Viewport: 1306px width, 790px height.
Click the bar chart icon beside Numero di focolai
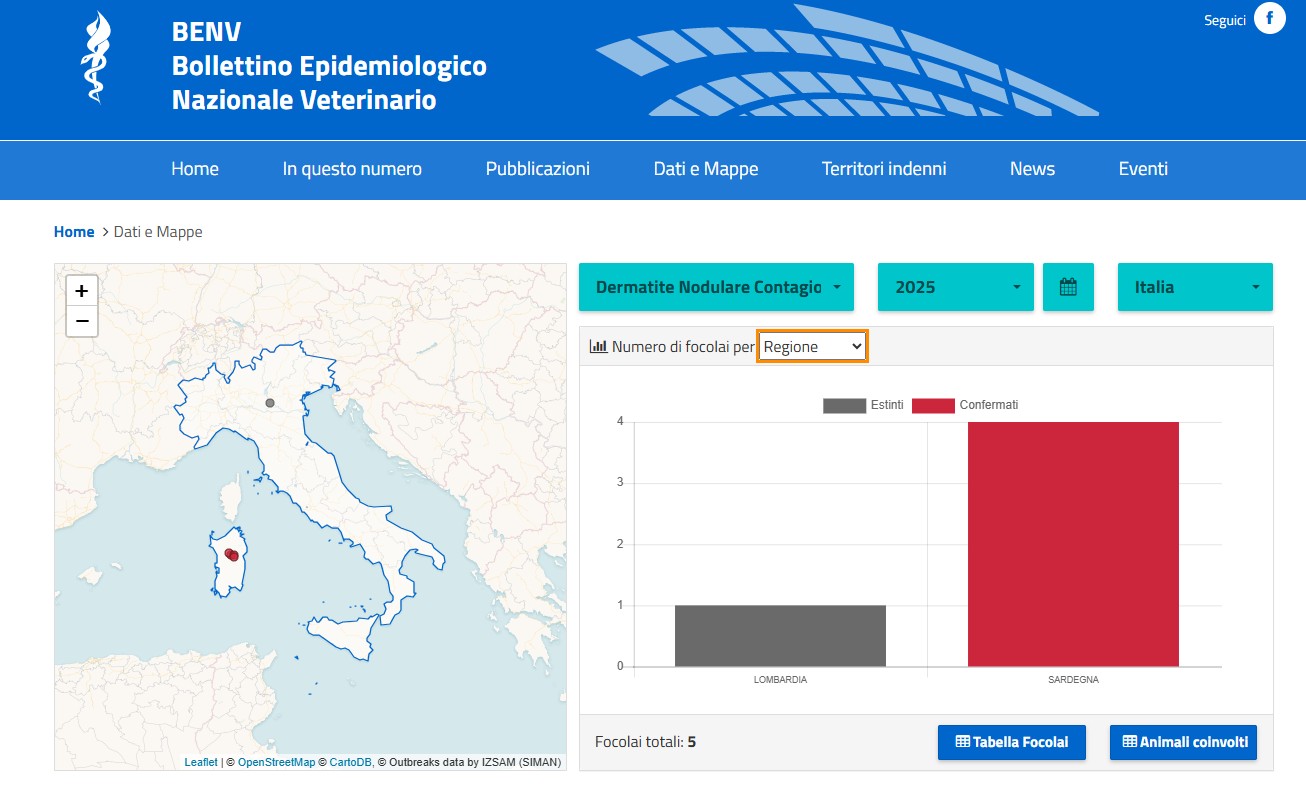[599, 347]
